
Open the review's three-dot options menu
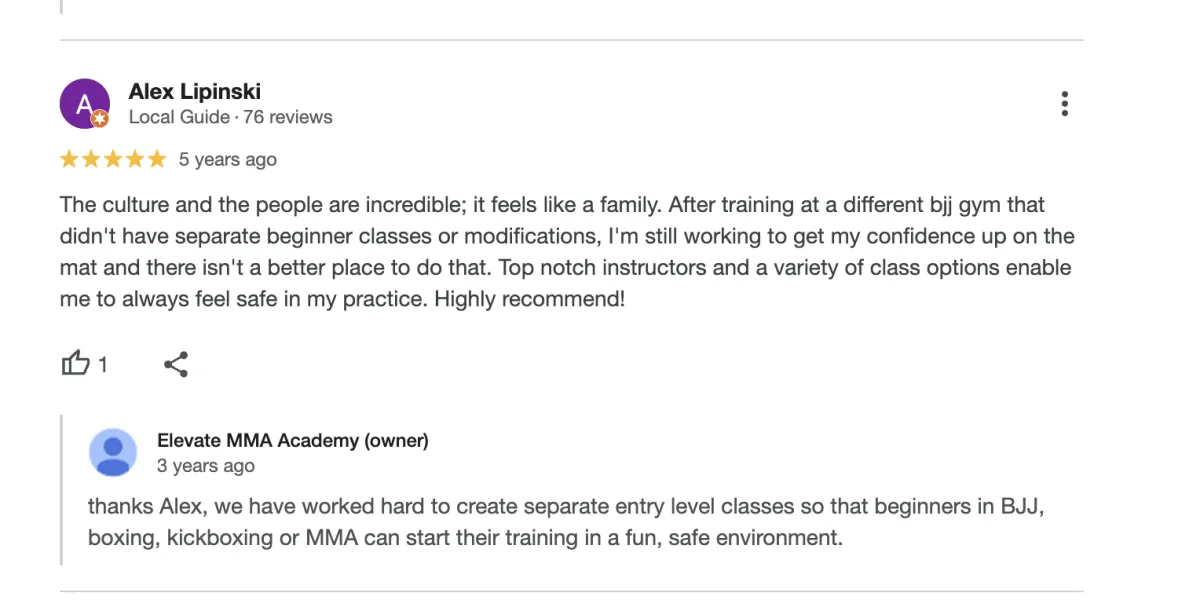(1065, 104)
